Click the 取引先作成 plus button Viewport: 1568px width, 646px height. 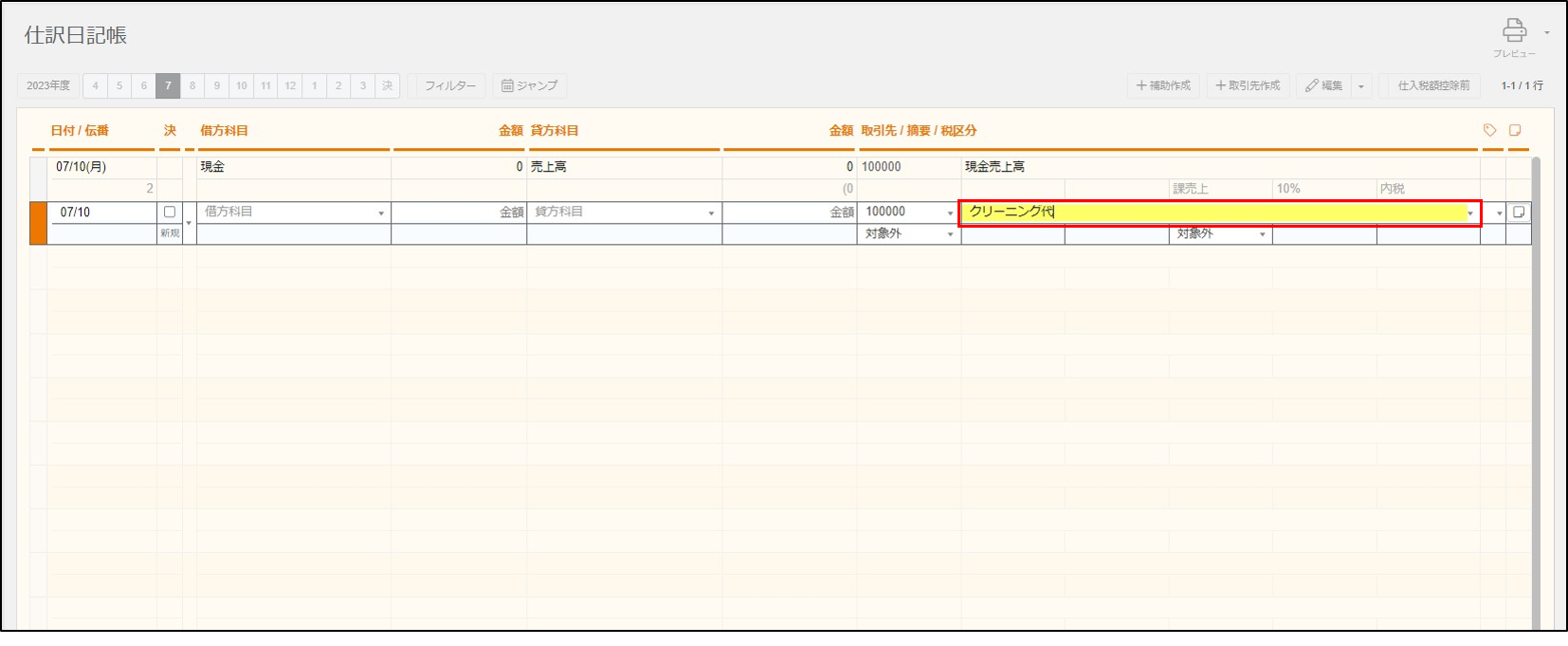click(x=1247, y=85)
